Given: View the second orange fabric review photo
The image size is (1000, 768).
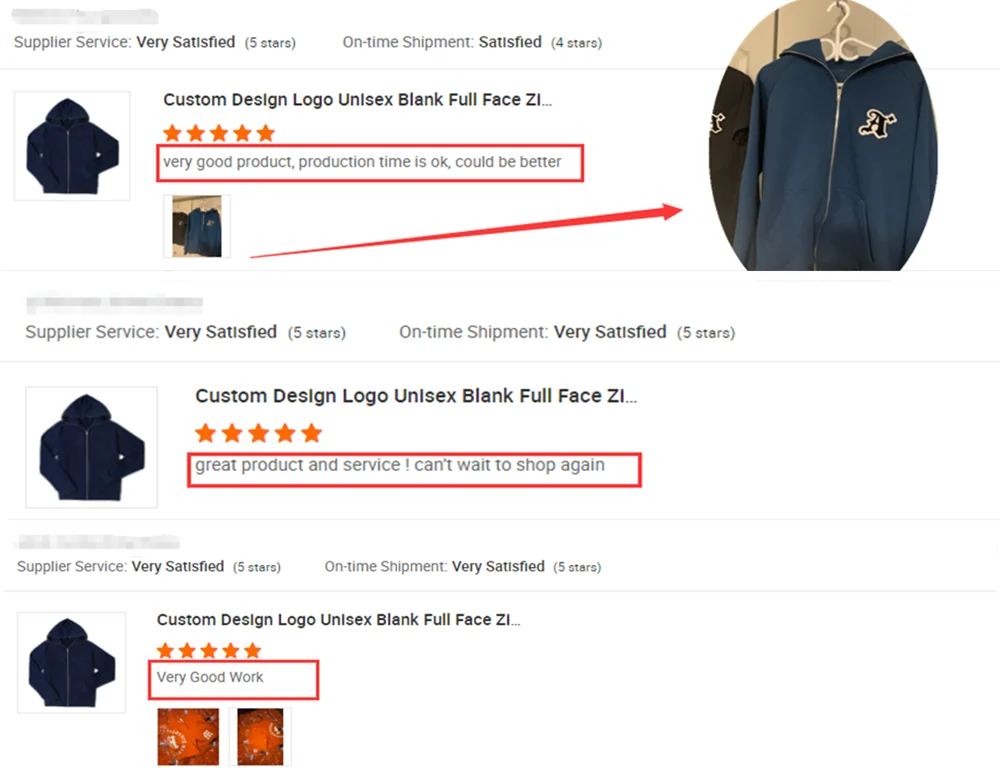Looking at the screenshot, I should (x=260, y=737).
